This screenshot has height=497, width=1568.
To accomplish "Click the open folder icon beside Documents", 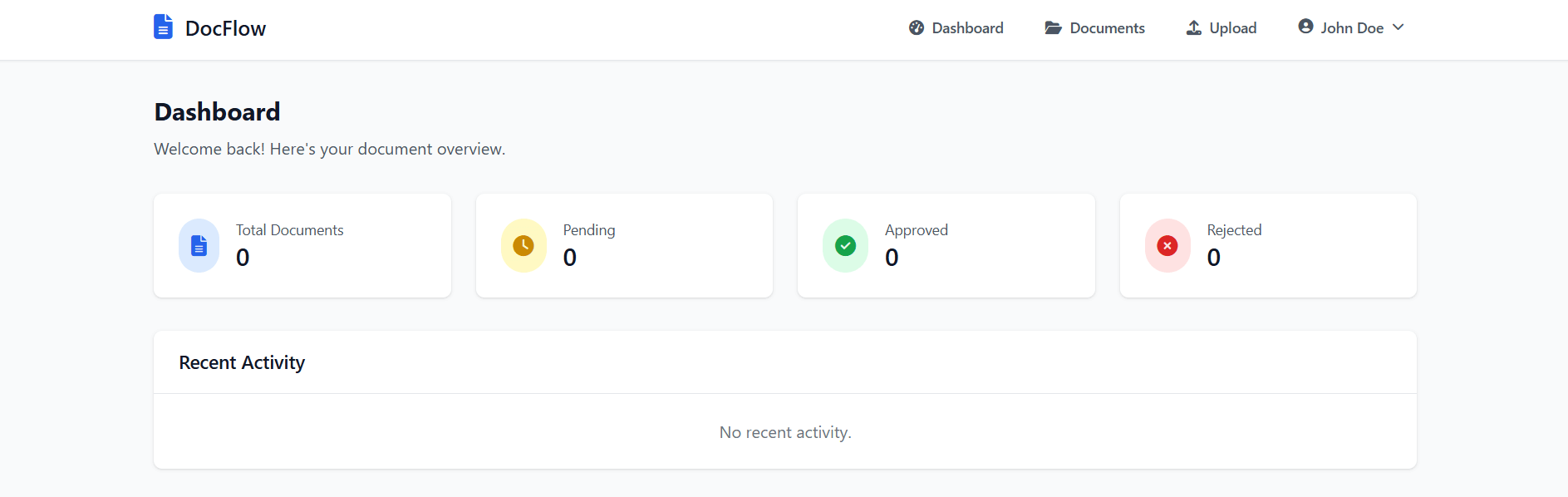I will (1053, 27).
